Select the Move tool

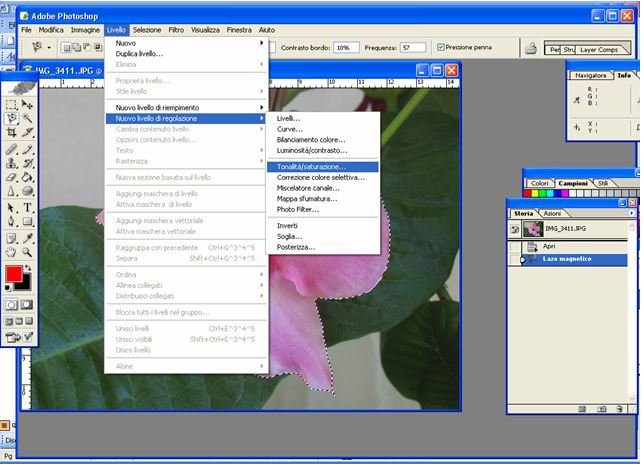pos(27,103)
